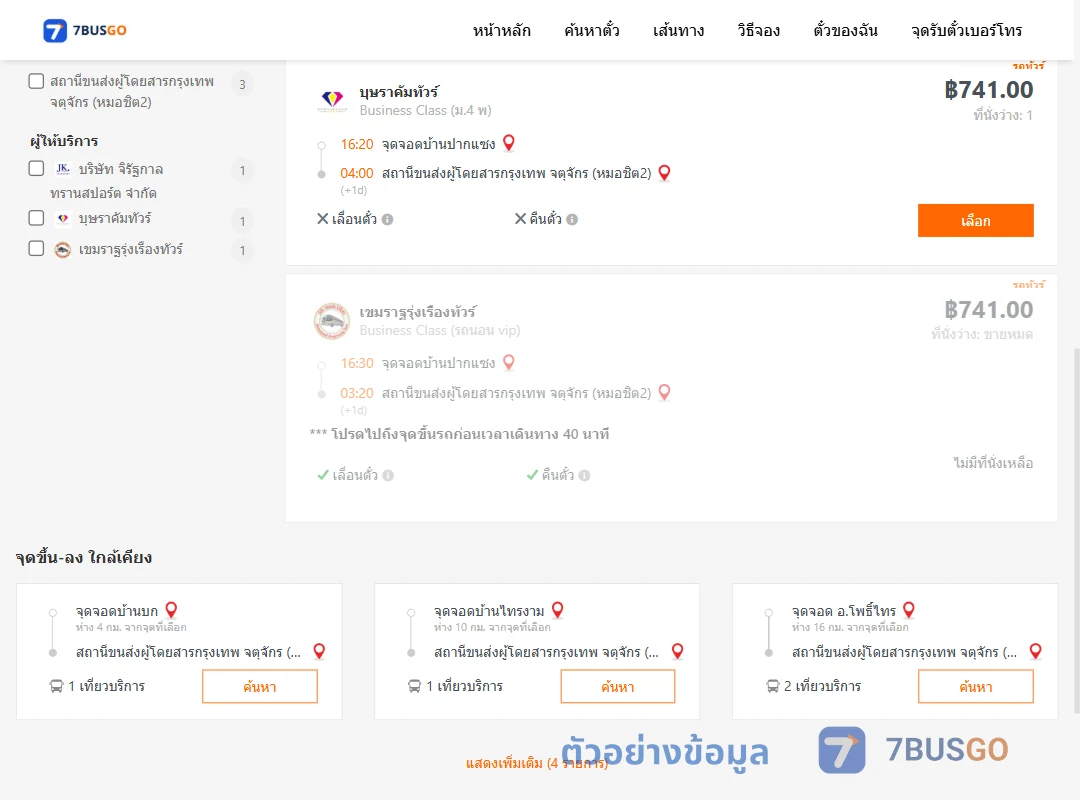This screenshot has width=1080, height=800.
Task: Search trips from จุดจอดบ้านไทรงาม
Action: tap(618, 686)
